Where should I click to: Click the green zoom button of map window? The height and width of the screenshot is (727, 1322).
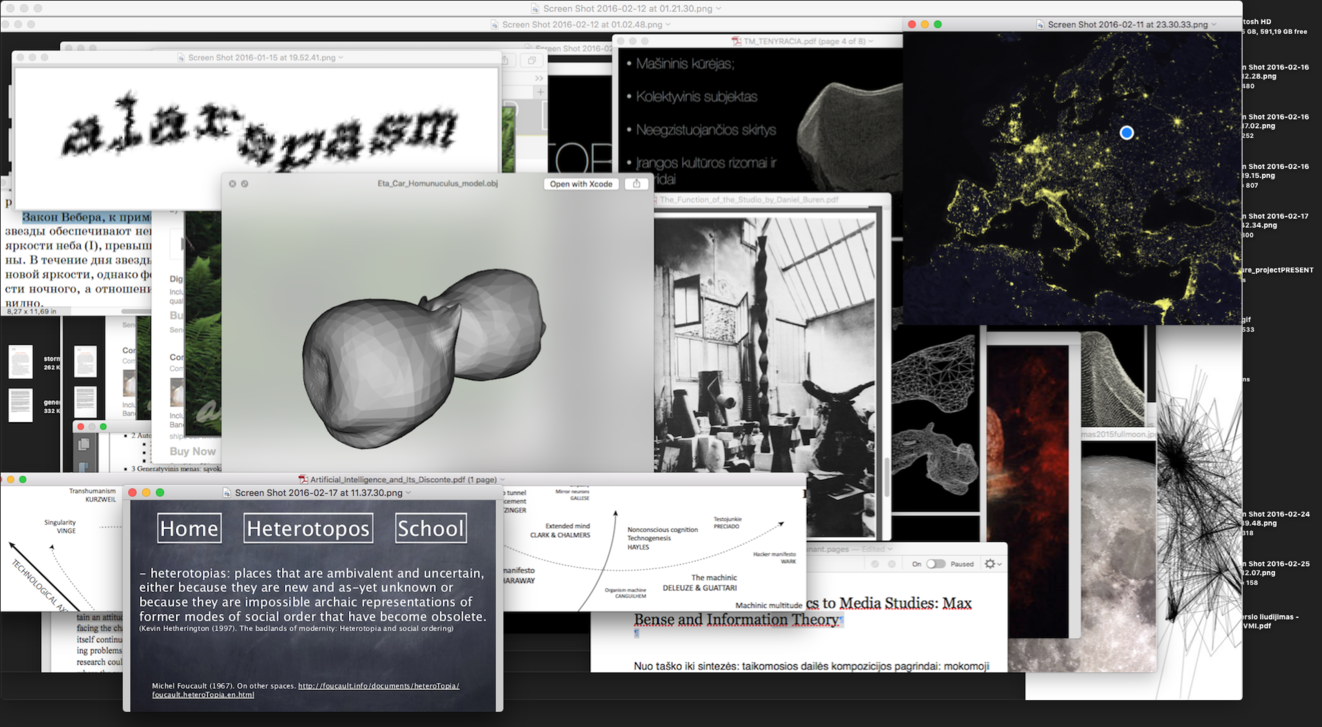(937, 24)
